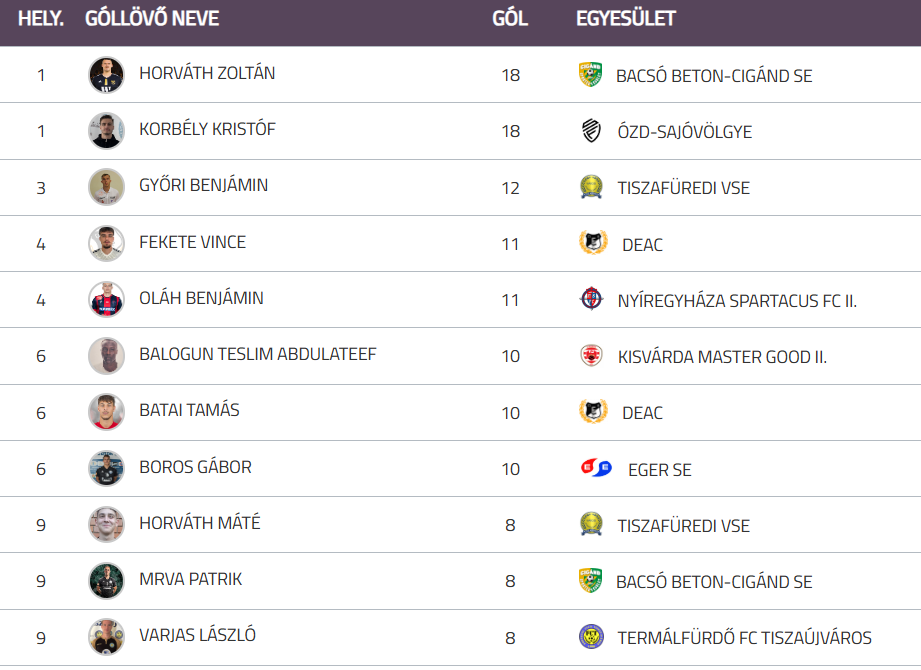Open Mrva Patrik's player name link
The height and width of the screenshot is (670, 921).
(190, 579)
